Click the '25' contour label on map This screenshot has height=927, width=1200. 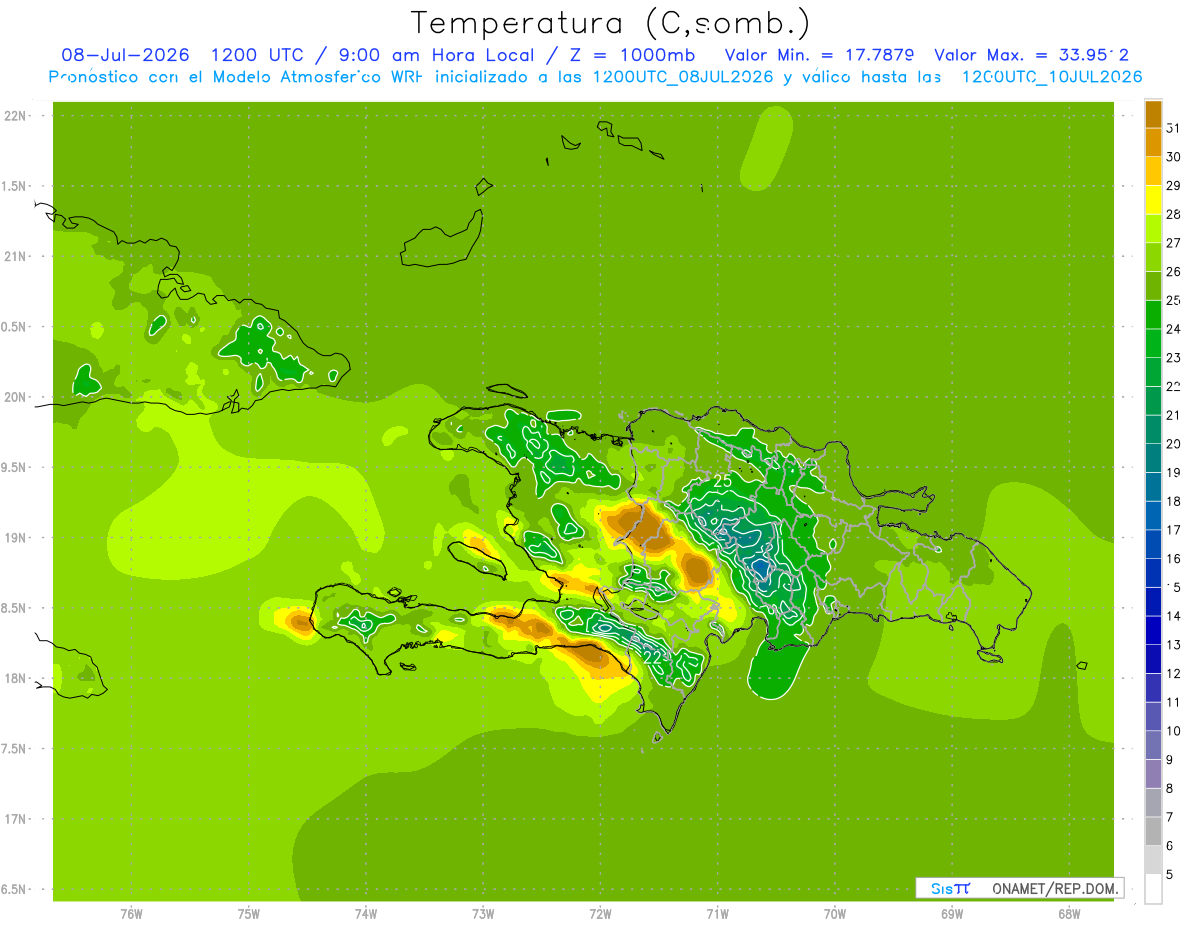(x=723, y=483)
